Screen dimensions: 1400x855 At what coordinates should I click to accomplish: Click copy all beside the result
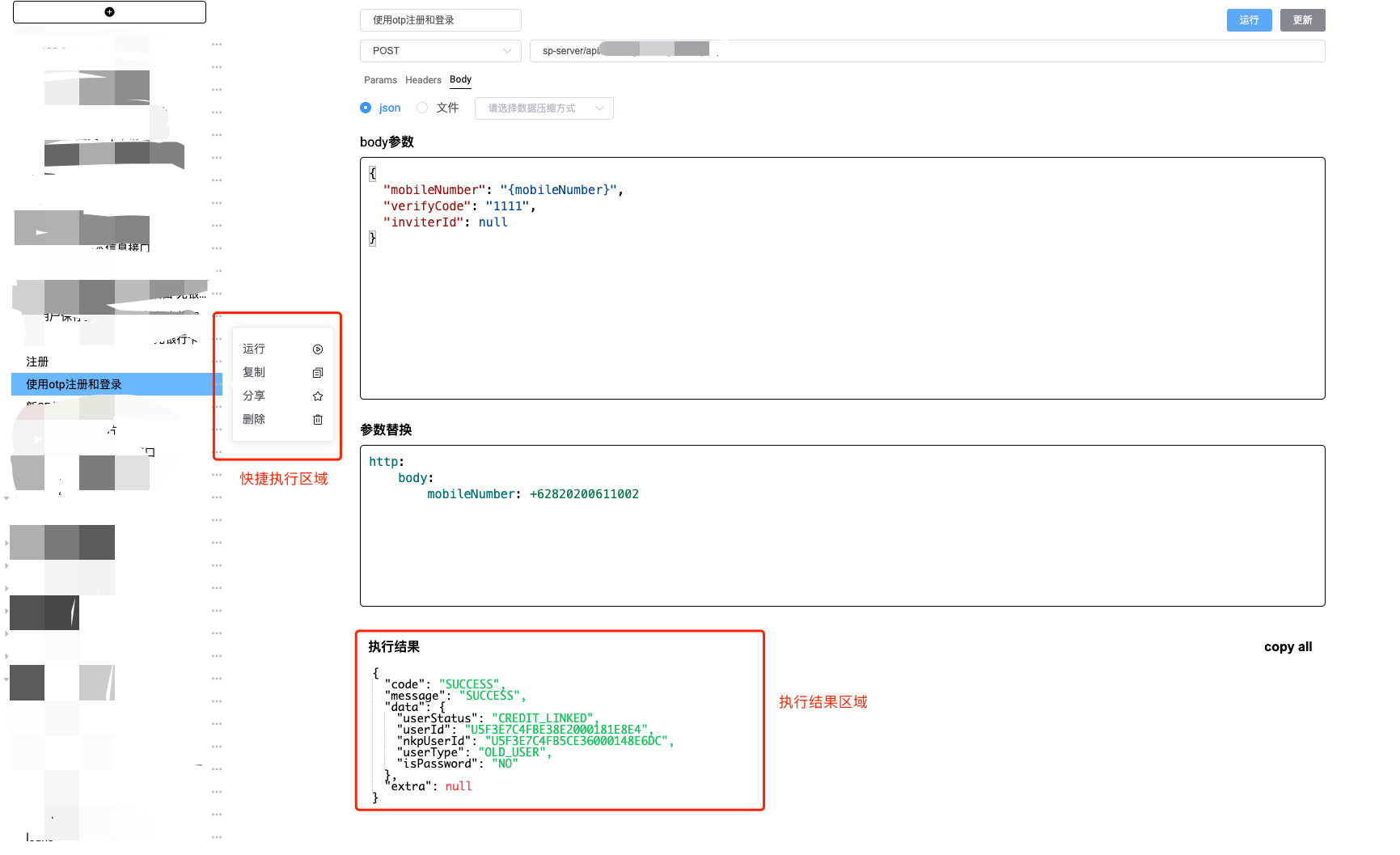coord(1288,646)
